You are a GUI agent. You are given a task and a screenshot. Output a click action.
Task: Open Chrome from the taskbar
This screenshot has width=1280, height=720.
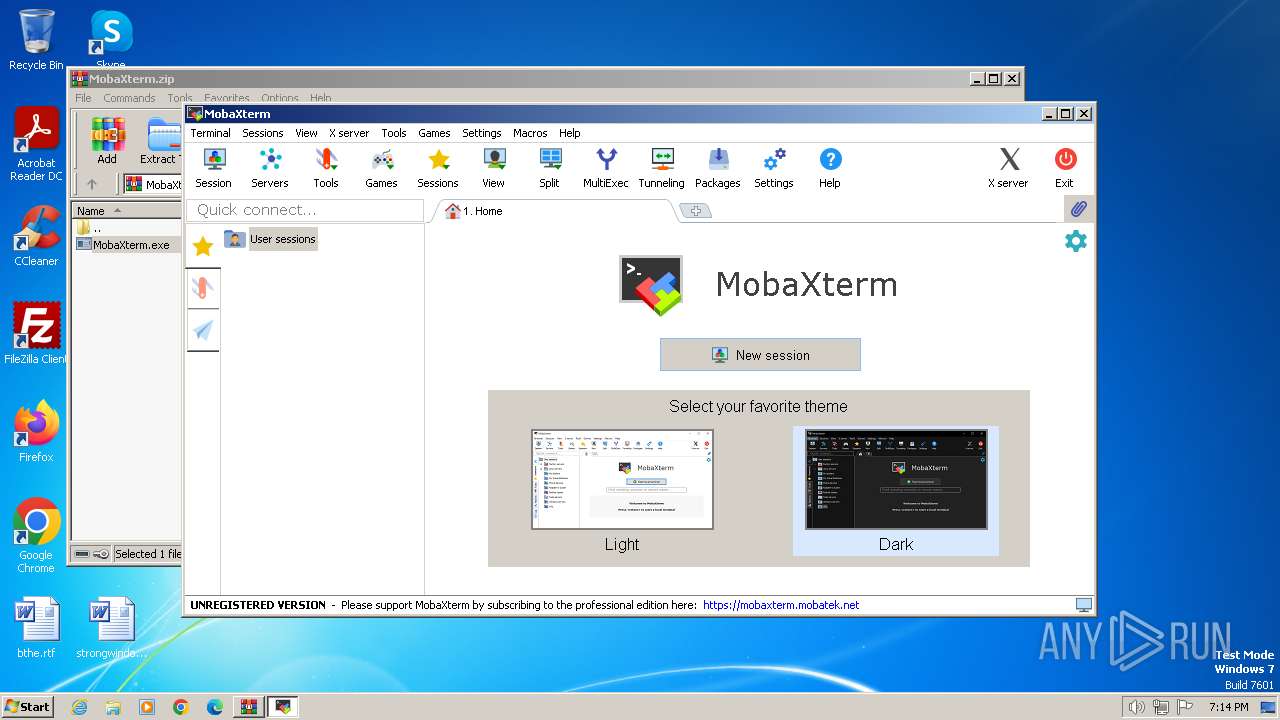tap(181, 707)
